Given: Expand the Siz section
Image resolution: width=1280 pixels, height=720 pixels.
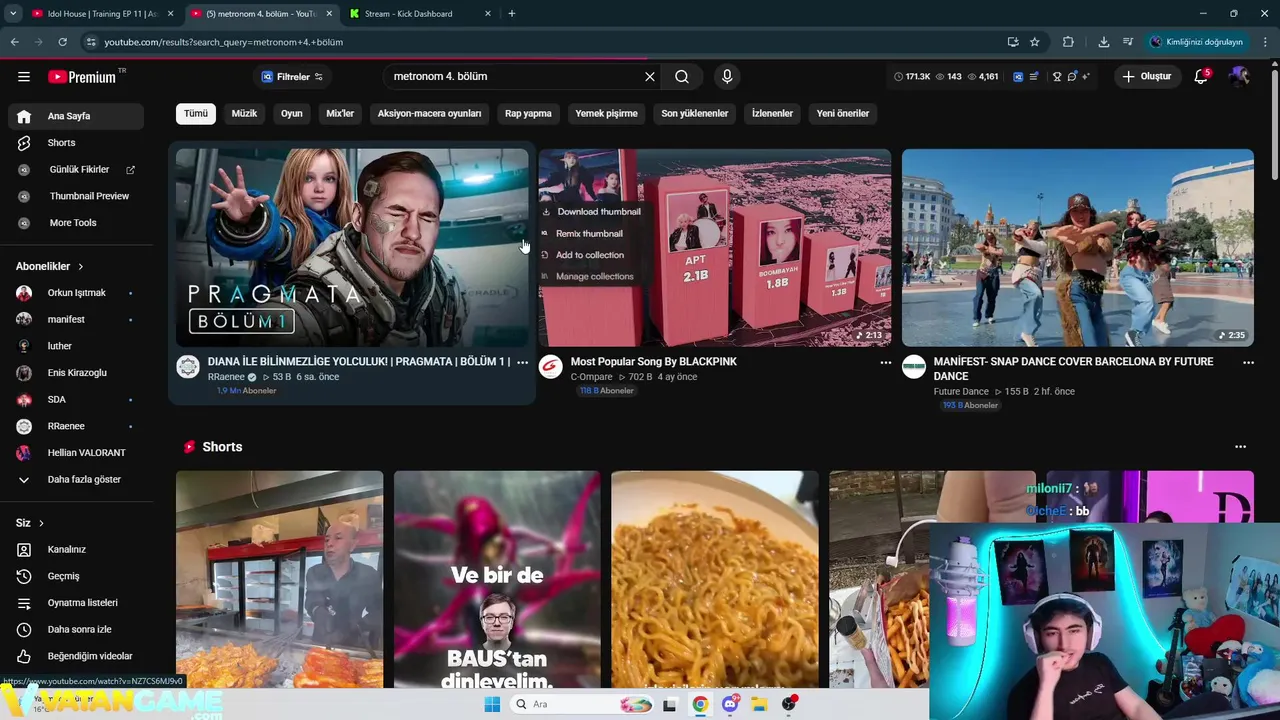Looking at the screenshot, I should point(30,523).
